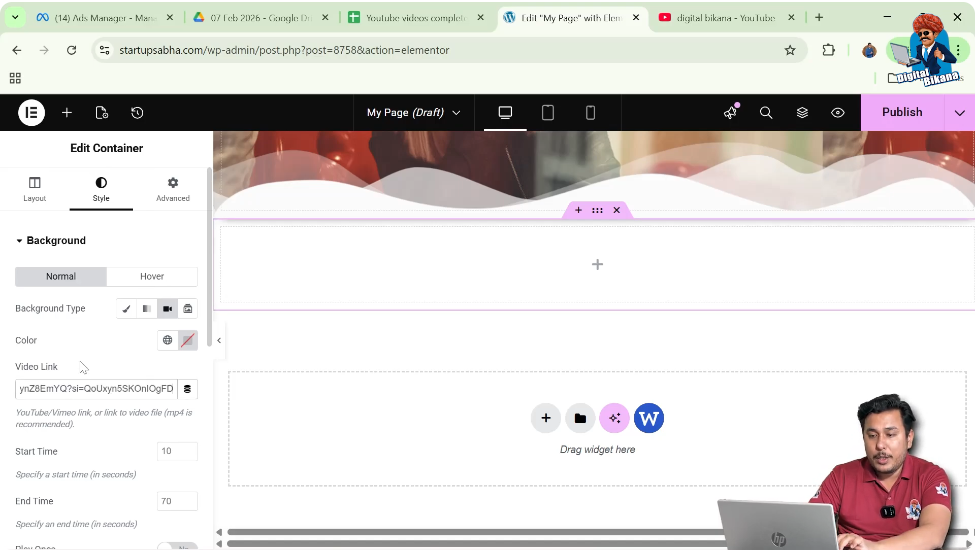This screenshot has width=976, height=552.
Task: Delete container via handle X icon
Action: coord(617,210)
